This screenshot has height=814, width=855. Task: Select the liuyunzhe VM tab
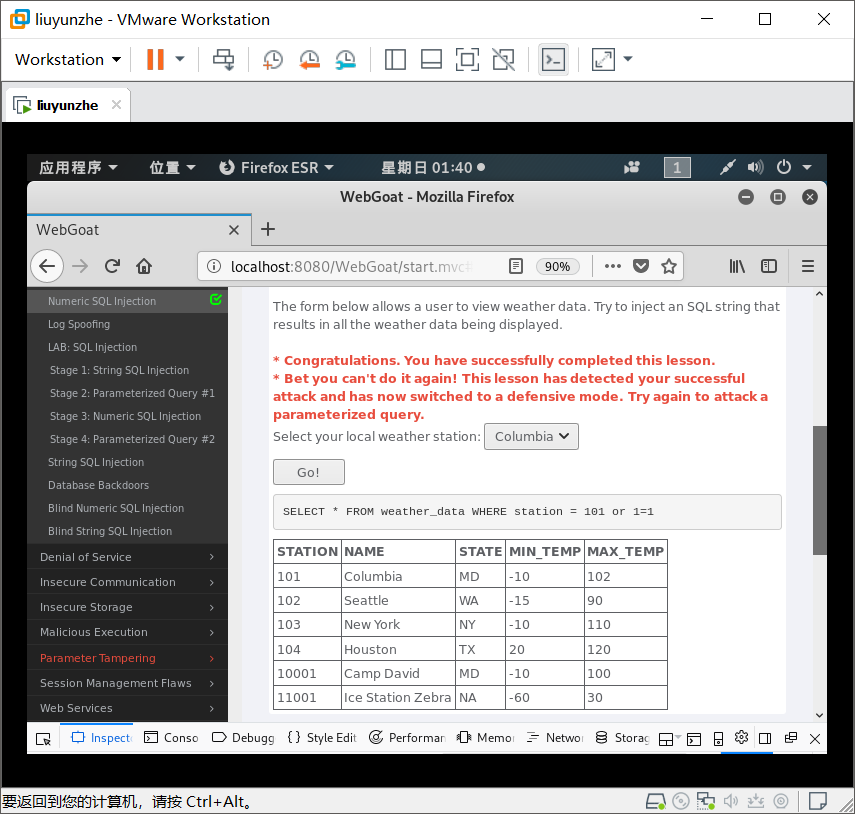coord(67,105)
